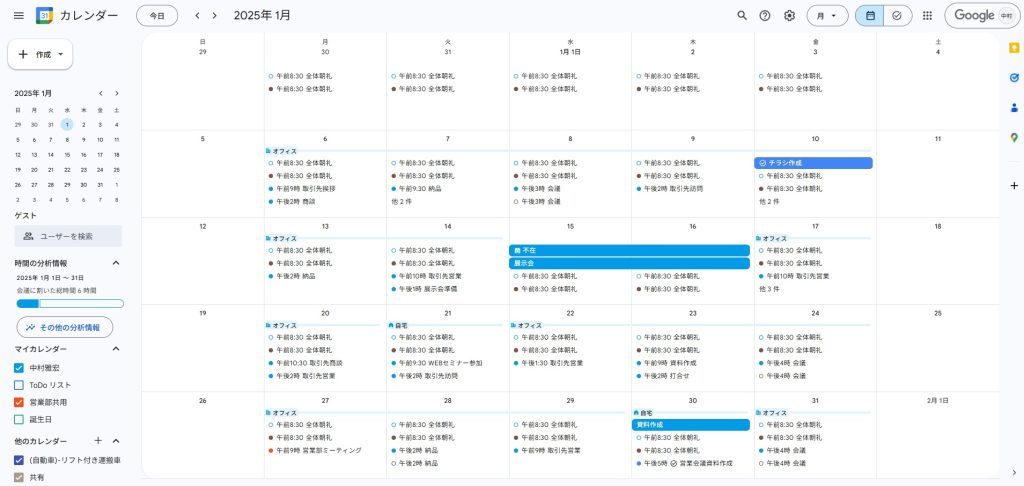Open その他の分析情報 button

pyautogui.click(x=65, y=327)
